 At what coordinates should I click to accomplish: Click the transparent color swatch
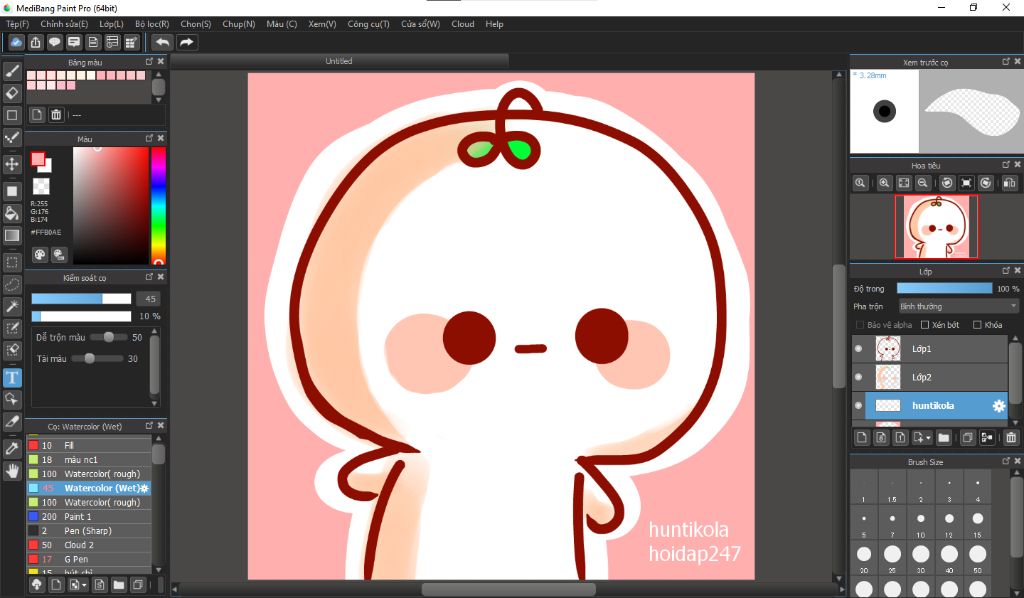[x=41, y=187]
